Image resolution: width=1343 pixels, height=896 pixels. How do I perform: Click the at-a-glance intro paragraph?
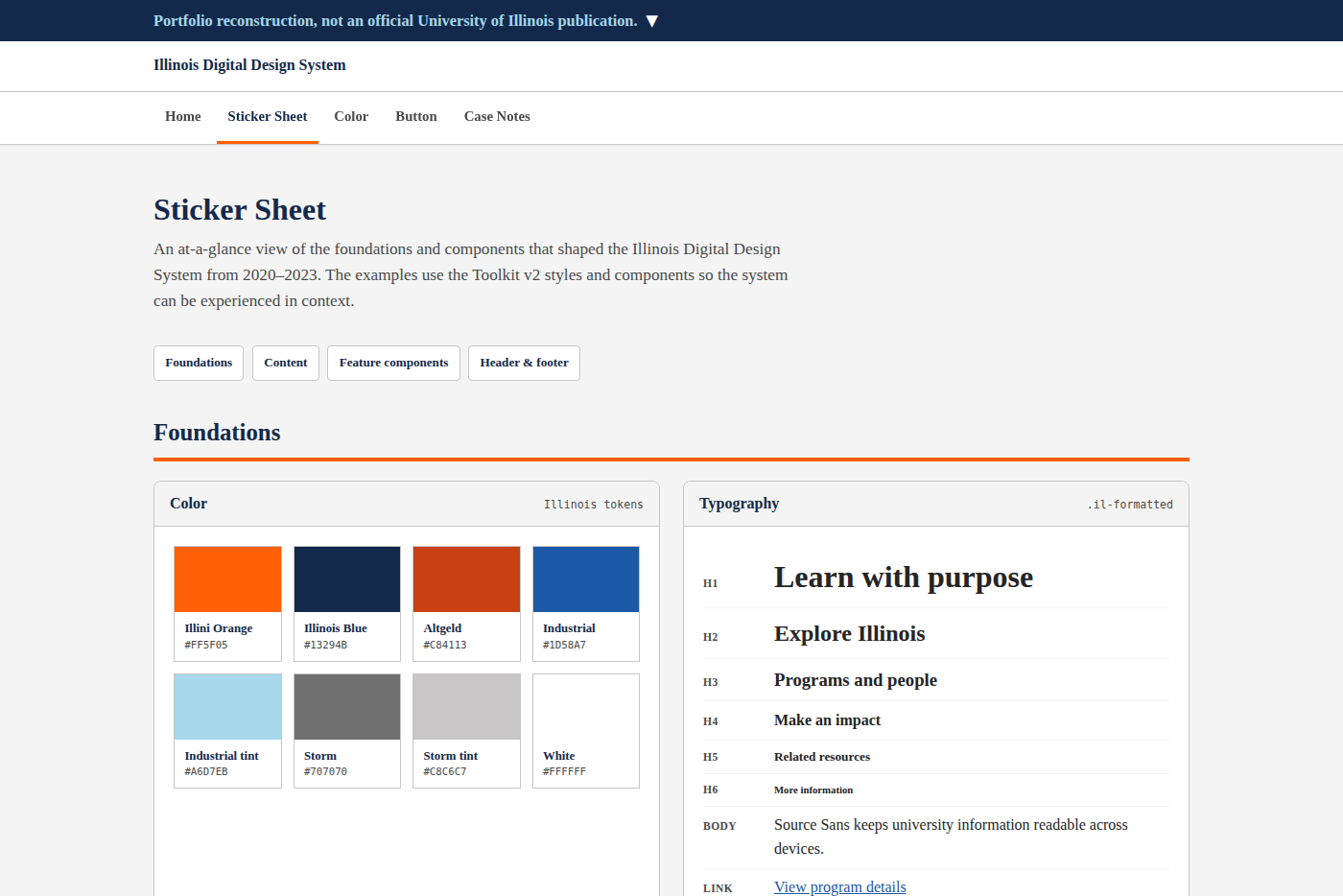pyautogui.click(x=471, y=275)
